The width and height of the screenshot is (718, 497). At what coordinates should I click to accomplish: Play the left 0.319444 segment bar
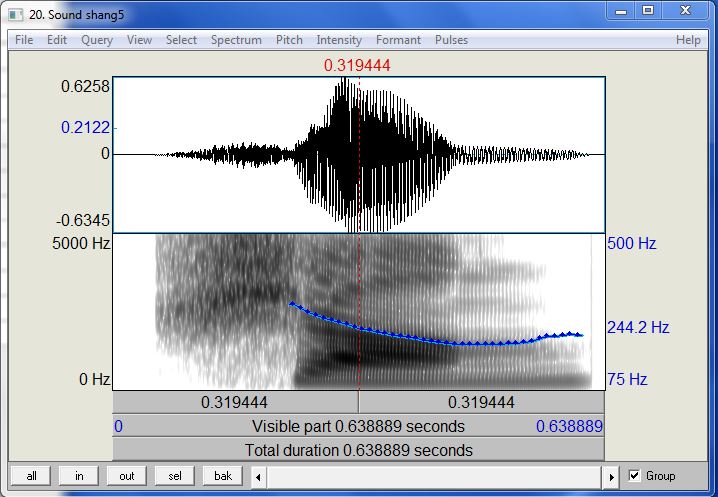pos(235,403)
